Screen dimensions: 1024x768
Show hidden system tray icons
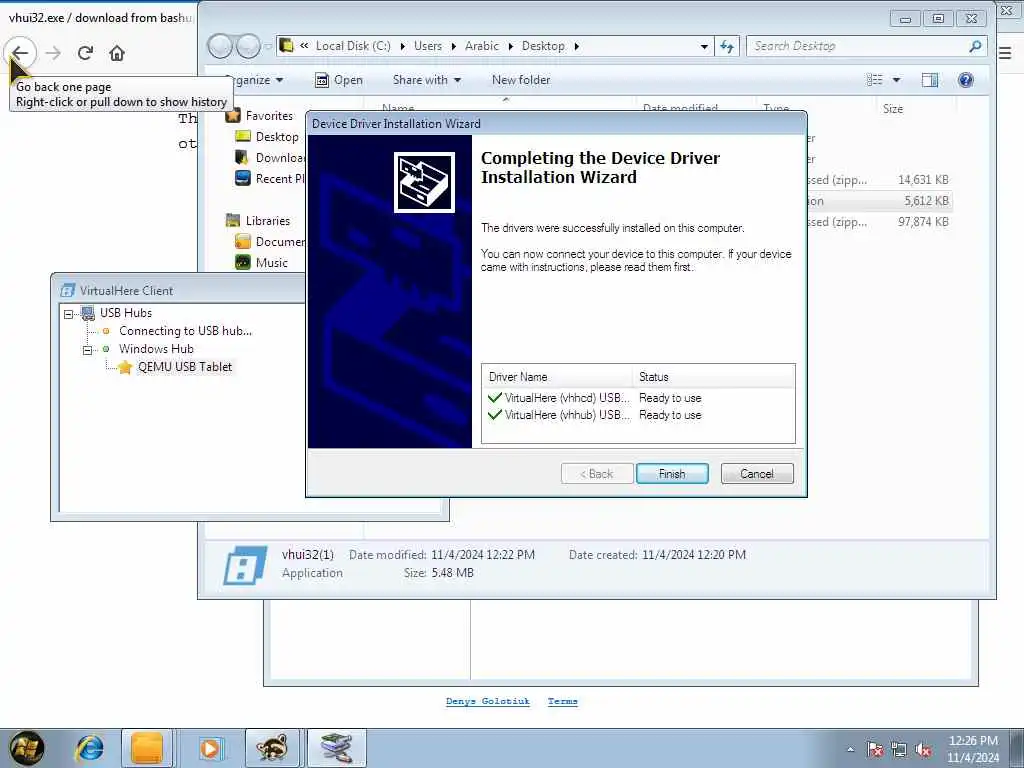pos(850,750)
